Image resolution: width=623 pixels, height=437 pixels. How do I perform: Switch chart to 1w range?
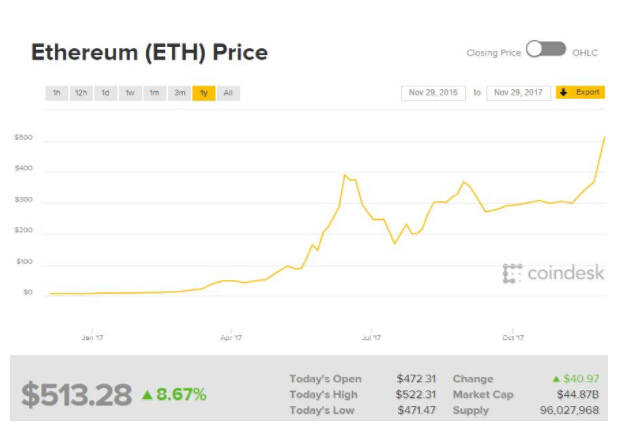[130, 93]
